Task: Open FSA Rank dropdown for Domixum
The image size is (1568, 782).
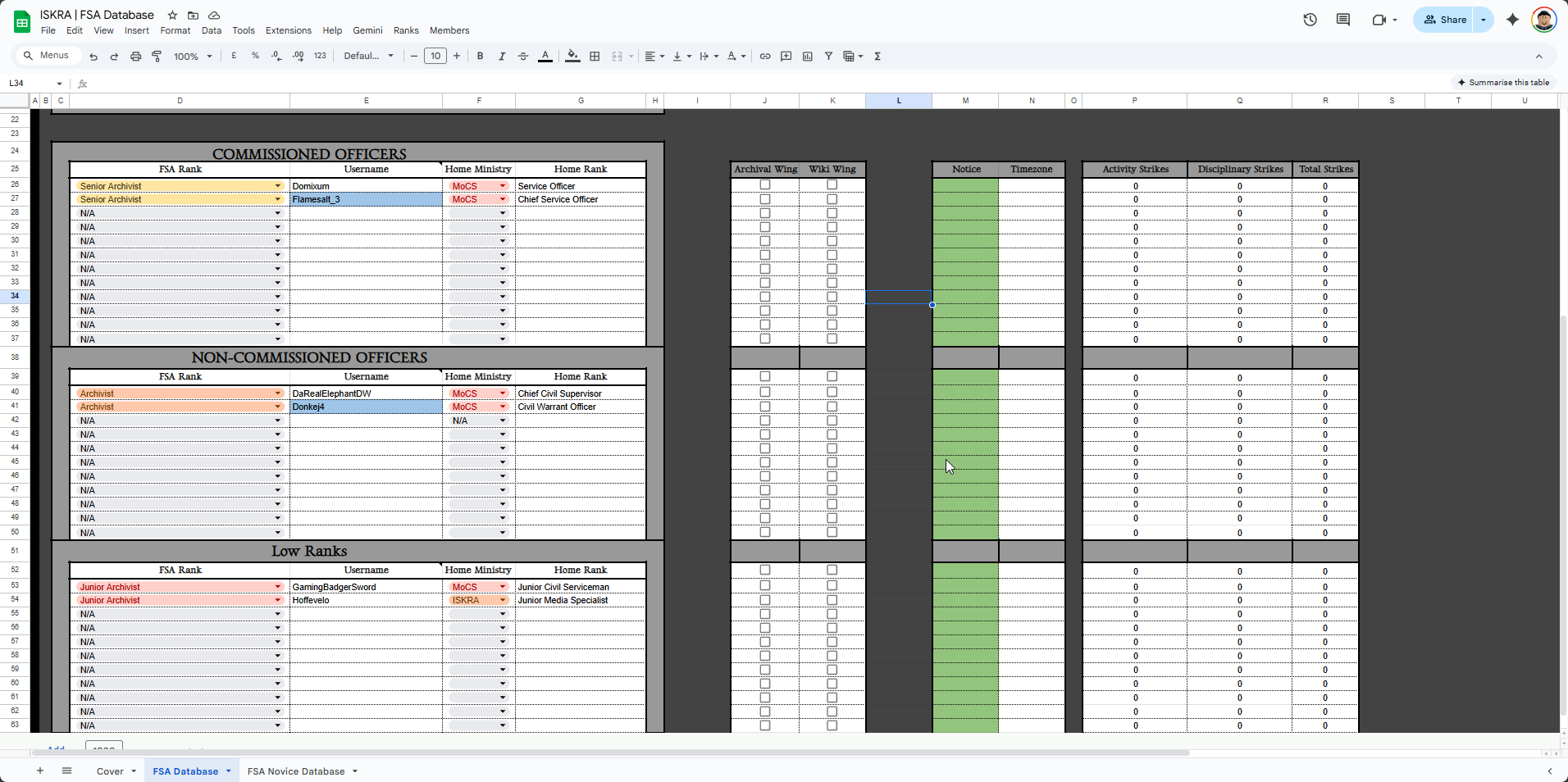Action: [x=277, y=186]
